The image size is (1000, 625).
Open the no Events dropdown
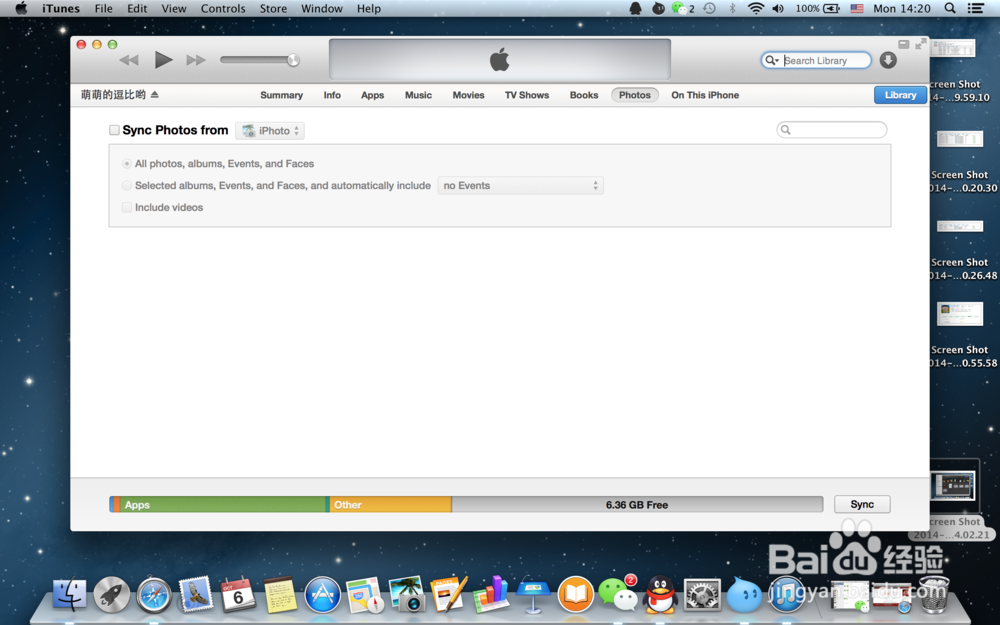(x=520, y=186)
